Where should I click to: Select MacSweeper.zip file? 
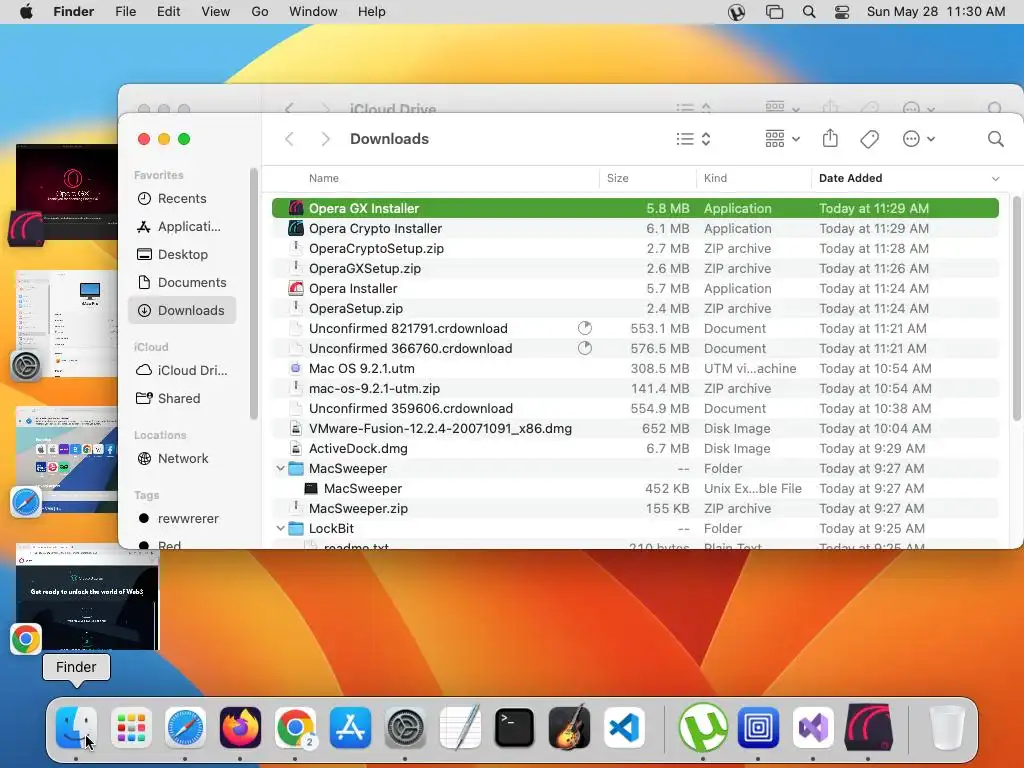click(635, 508)
